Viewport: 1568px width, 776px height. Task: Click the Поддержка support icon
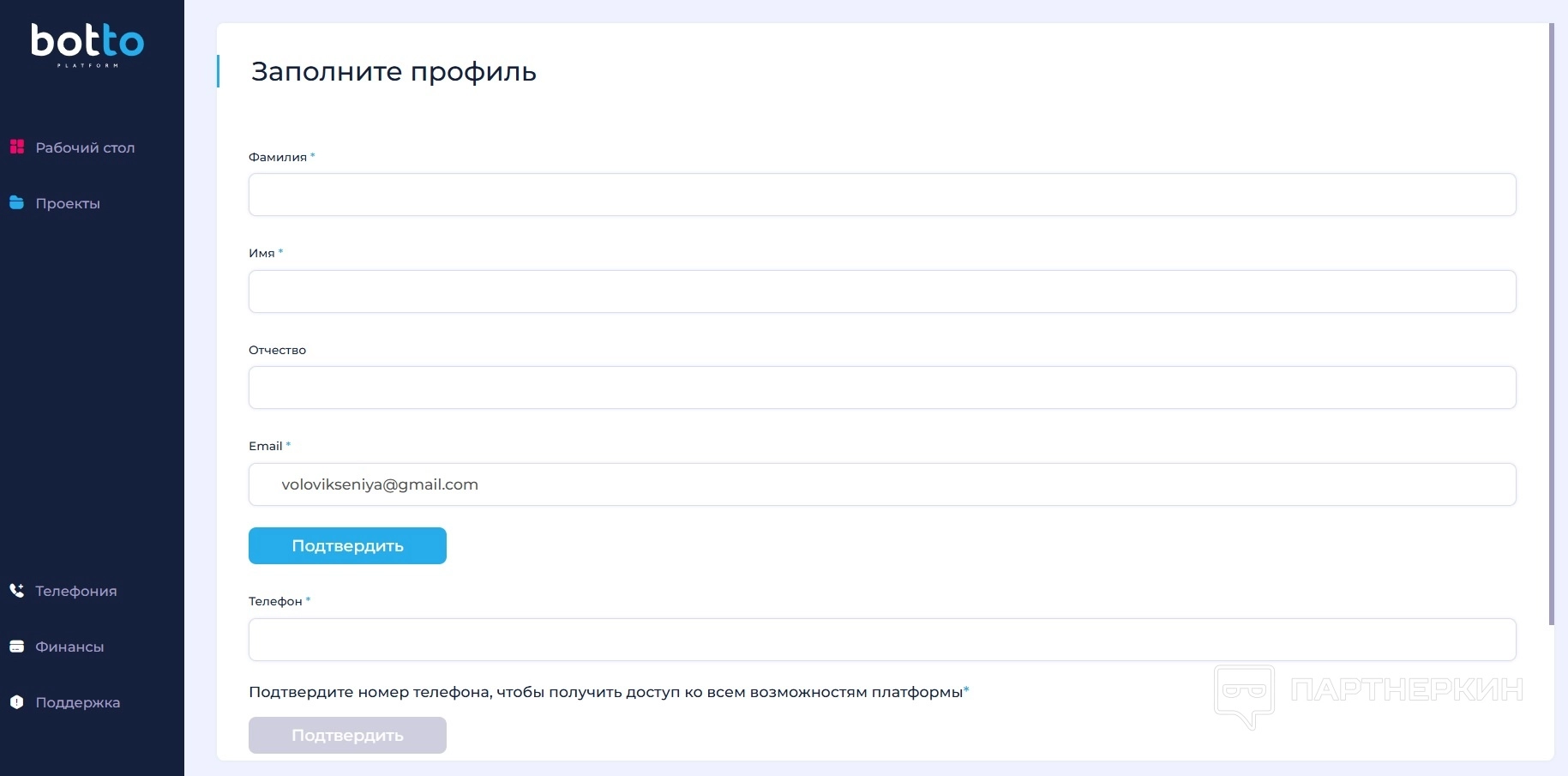pos(17,702)
